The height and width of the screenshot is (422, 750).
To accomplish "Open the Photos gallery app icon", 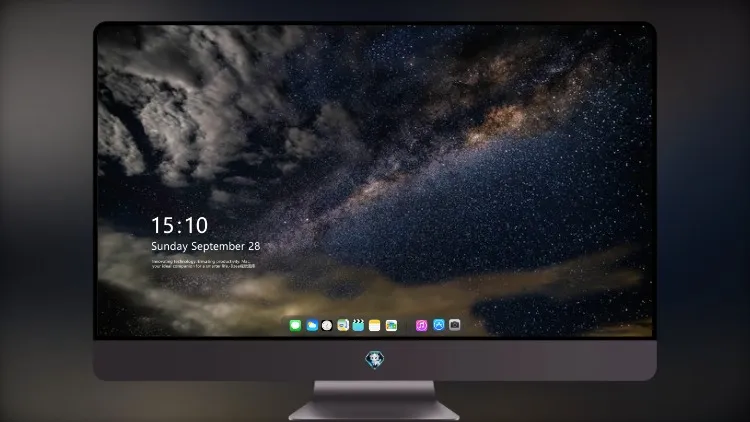I will pyautogui.click(x=391, y=325).
